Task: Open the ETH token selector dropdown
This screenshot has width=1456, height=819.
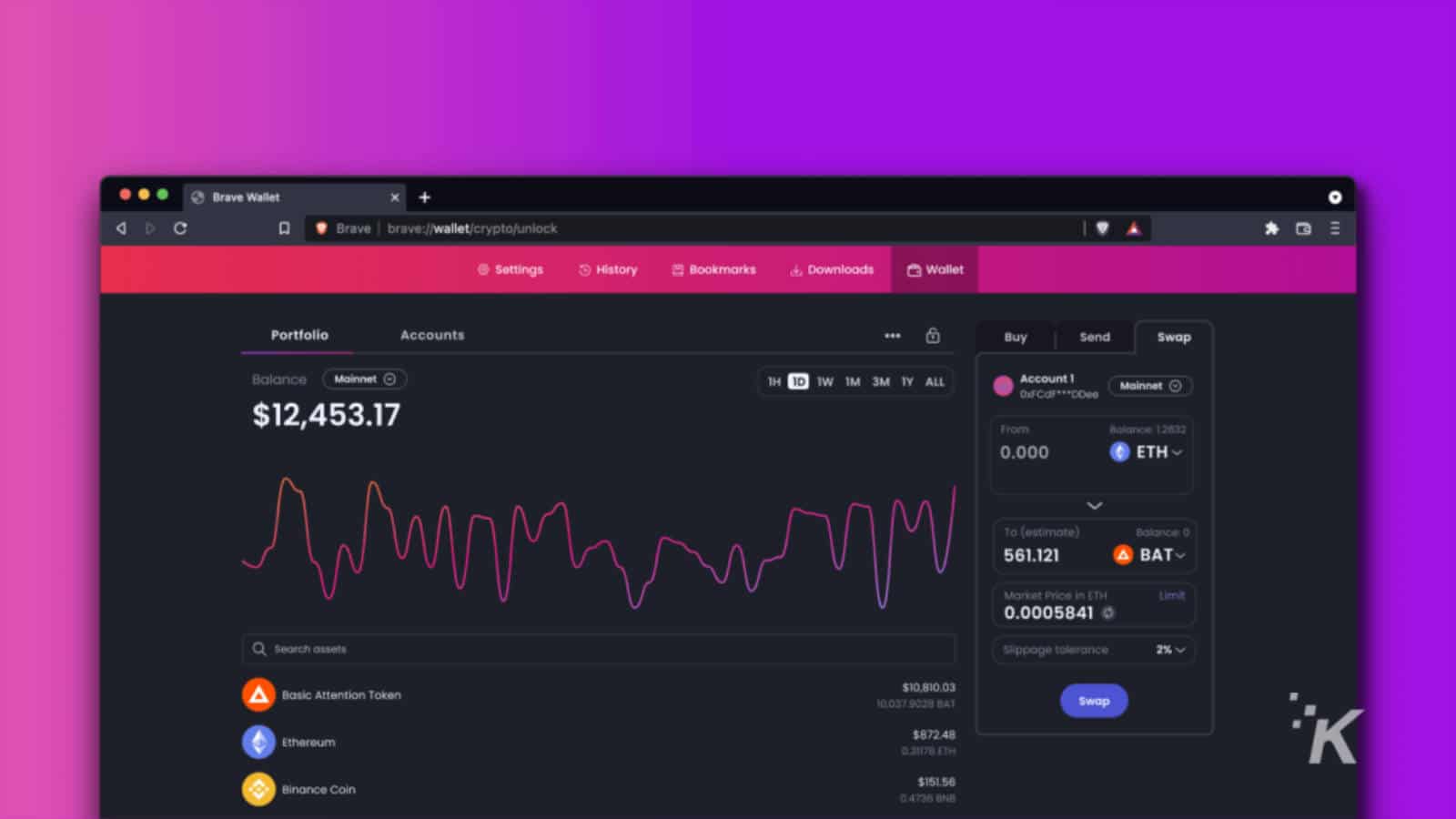Action: point(1147,451)
